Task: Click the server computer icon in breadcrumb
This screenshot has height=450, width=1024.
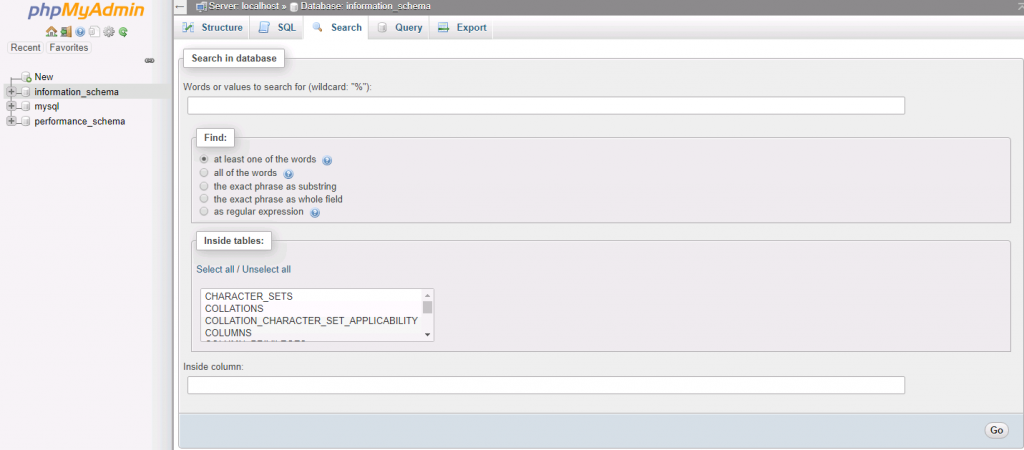Action: 202,7
